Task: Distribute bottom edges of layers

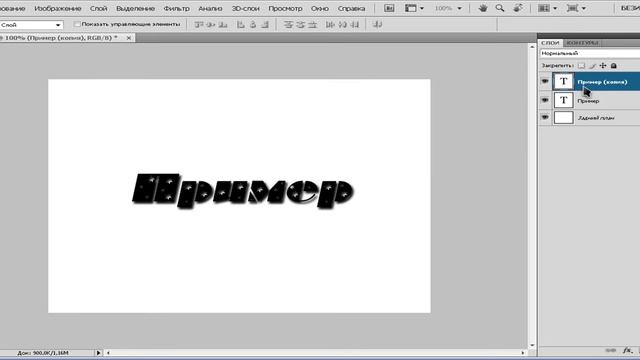Action: click(313, 25)
